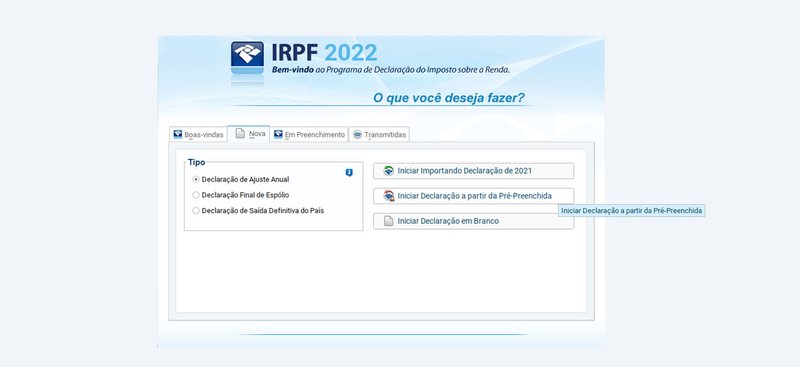Click Iniciar Declaração a partir da Pré-Preenchida button
The image size is (800, 367).
click(473, 196)
